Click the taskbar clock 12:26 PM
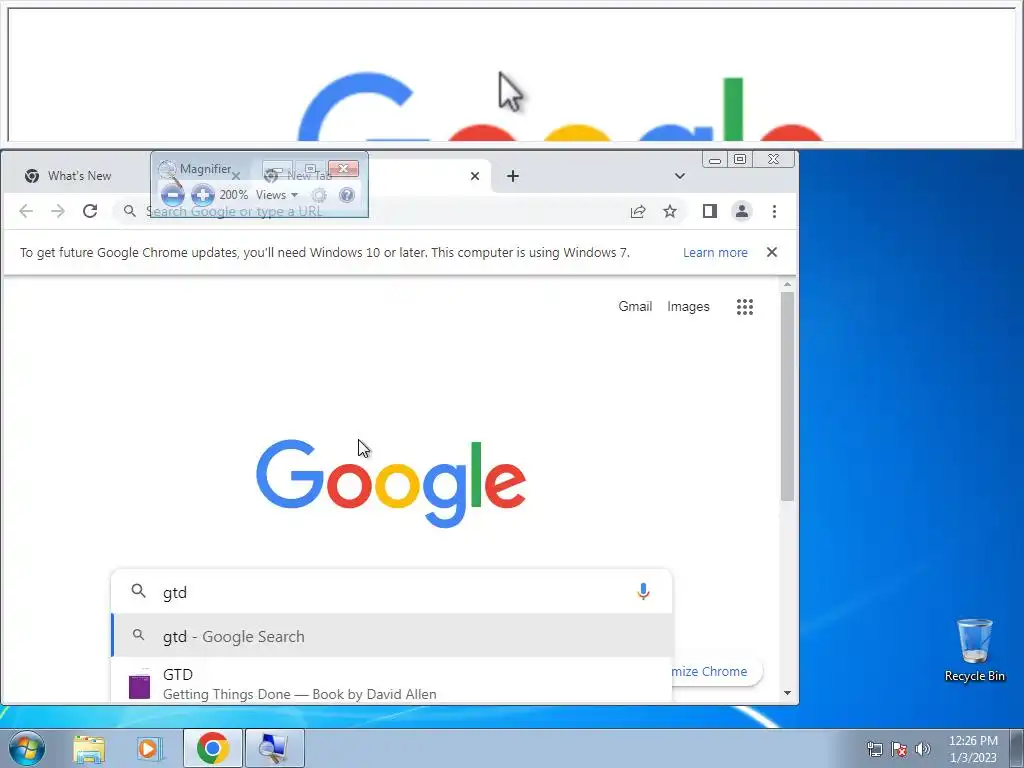The width and height of the screenshot is (1024, 768). point(973,749)
